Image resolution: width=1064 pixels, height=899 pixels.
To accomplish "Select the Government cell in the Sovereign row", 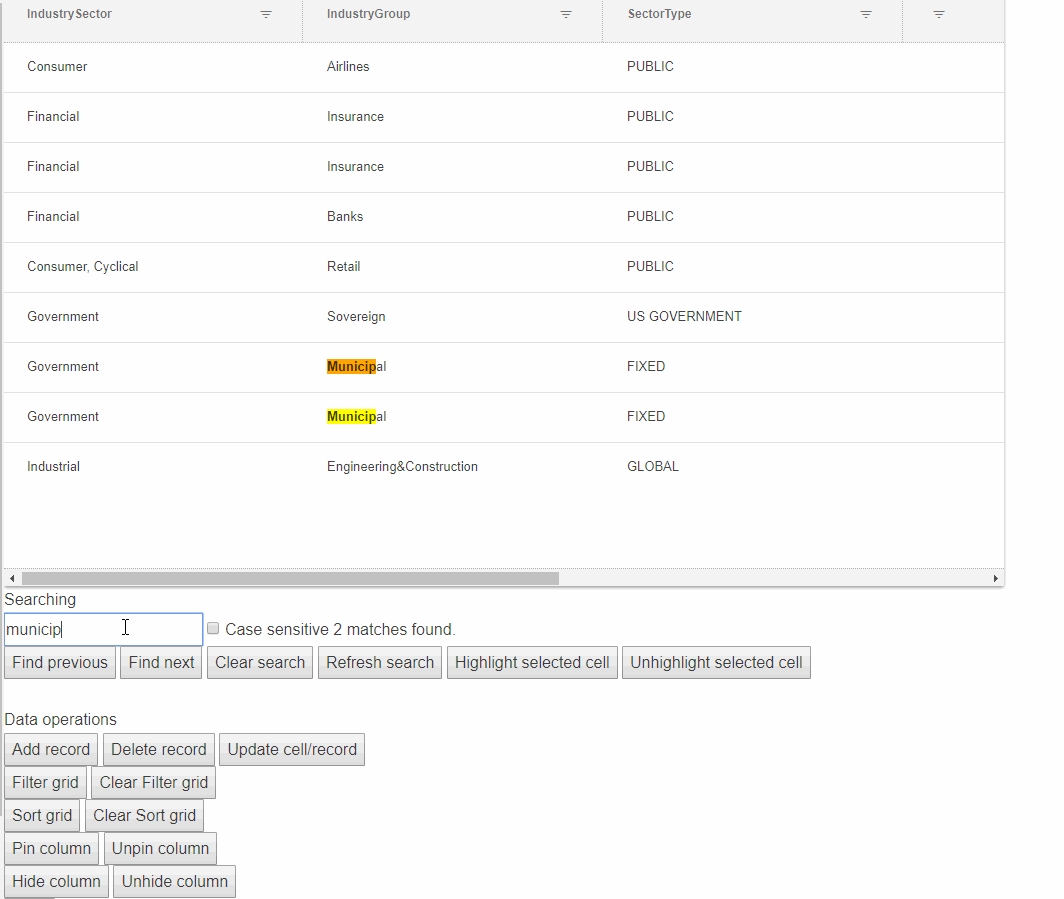I will [x=153, y=317].
